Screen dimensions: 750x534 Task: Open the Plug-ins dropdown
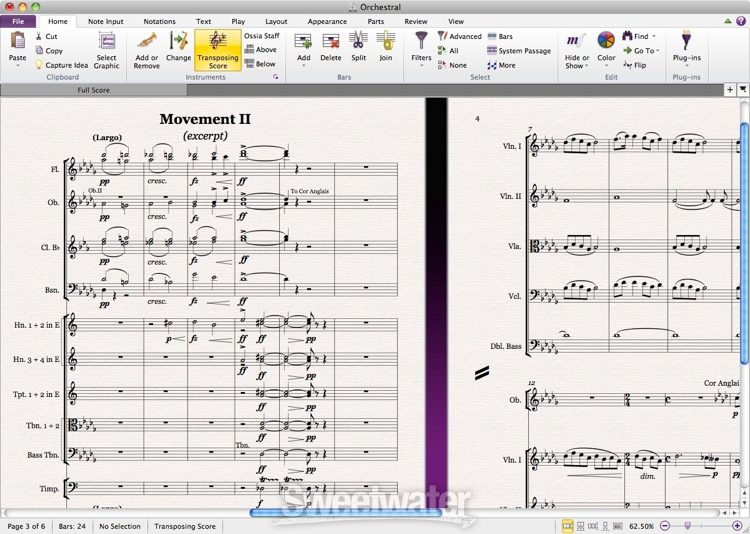click(686, 66)
